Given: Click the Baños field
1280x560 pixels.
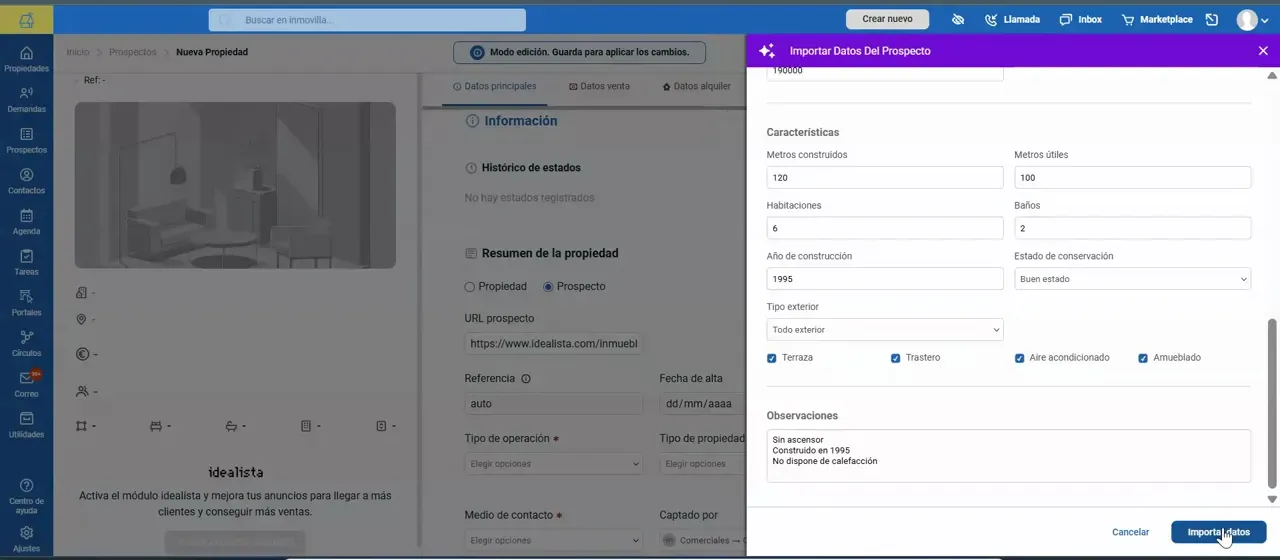Looking at the screenshot, I should [x=1133, y=228].
